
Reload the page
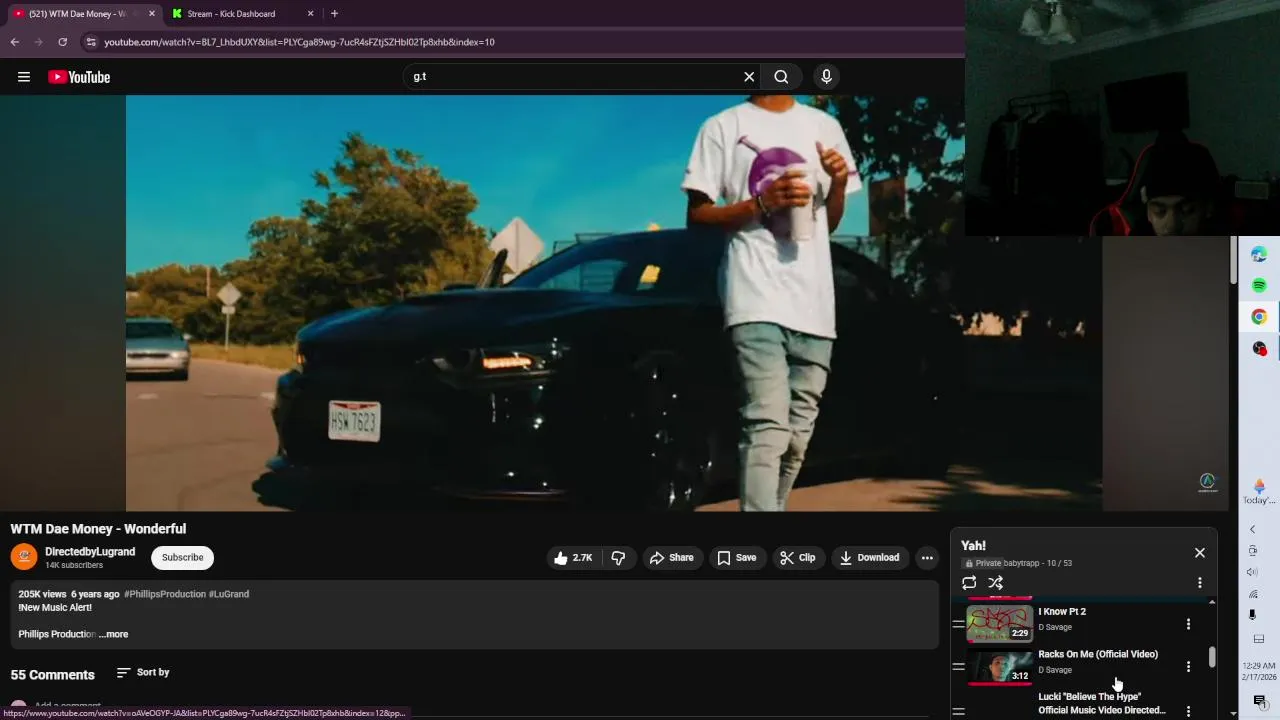(x=62, y=42)
